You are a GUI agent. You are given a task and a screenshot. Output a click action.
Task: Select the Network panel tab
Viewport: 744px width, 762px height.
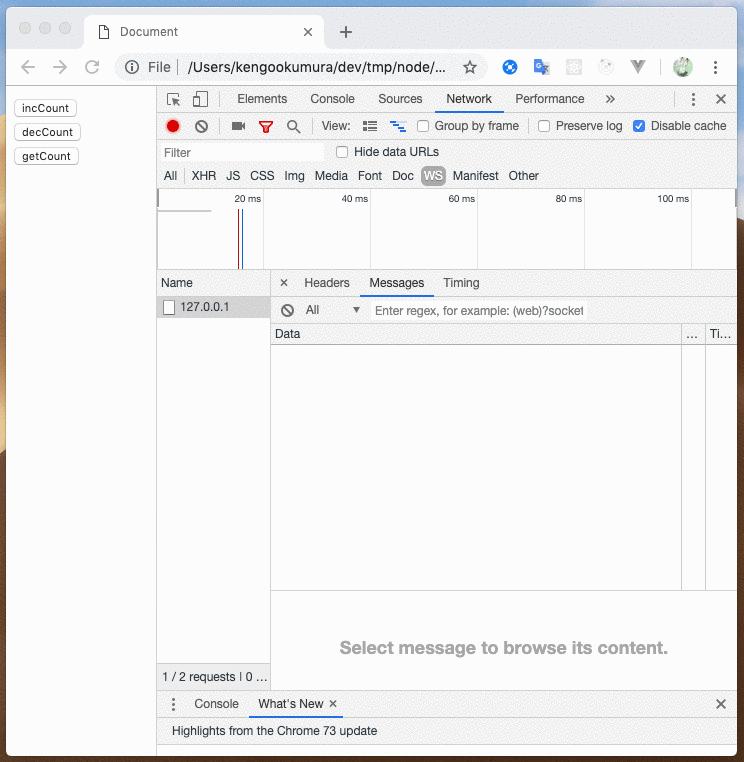pos(469,99)
